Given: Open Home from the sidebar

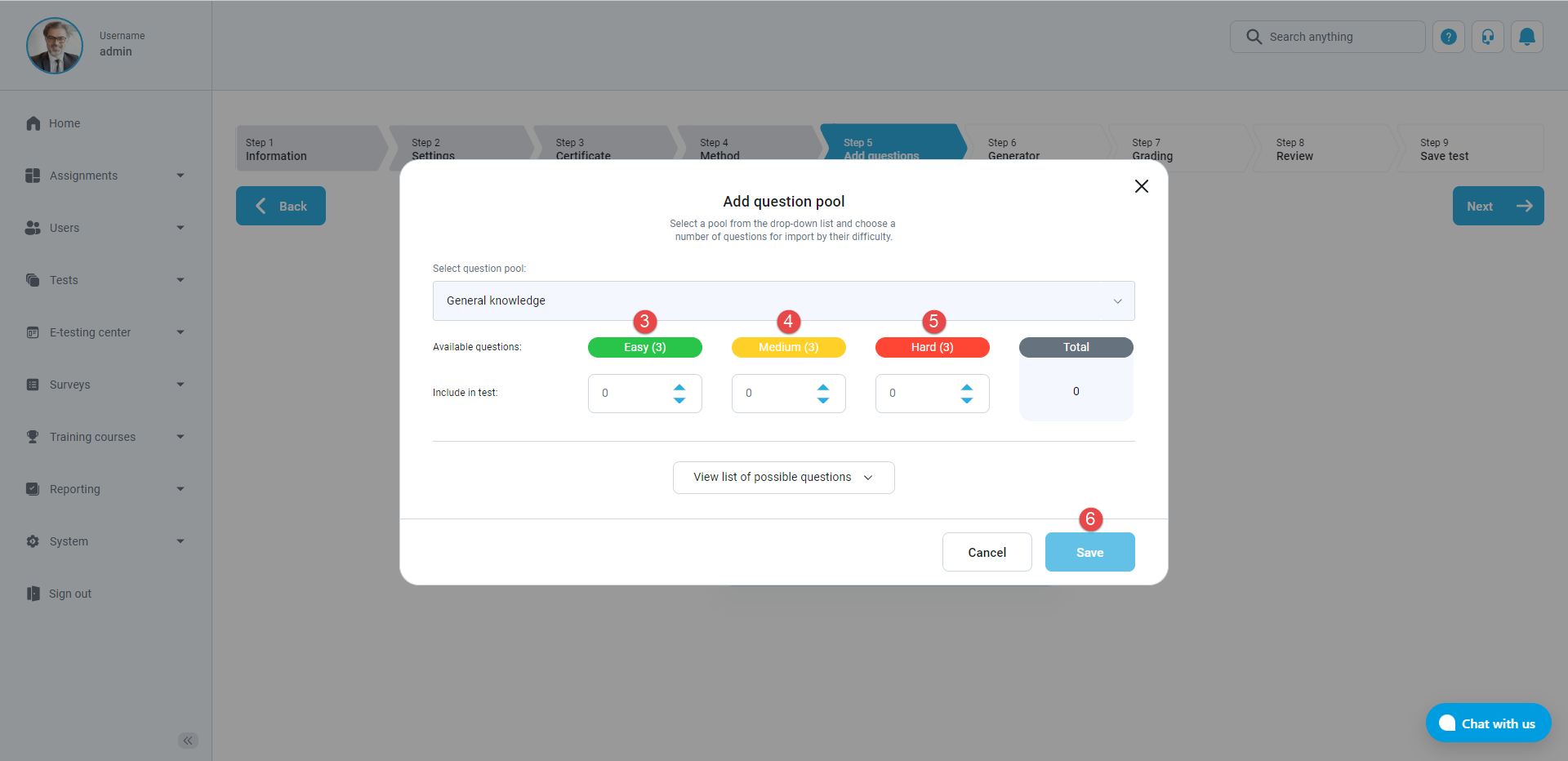Looking at the screenshot, I should point(65,123).
